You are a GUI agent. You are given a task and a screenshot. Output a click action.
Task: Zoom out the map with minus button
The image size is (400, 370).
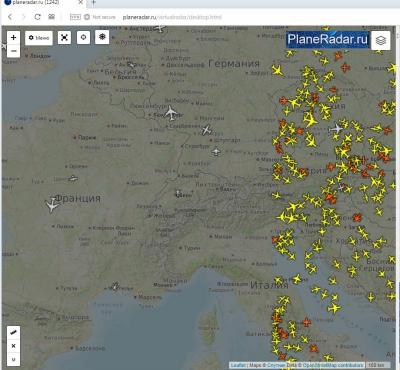13,51
